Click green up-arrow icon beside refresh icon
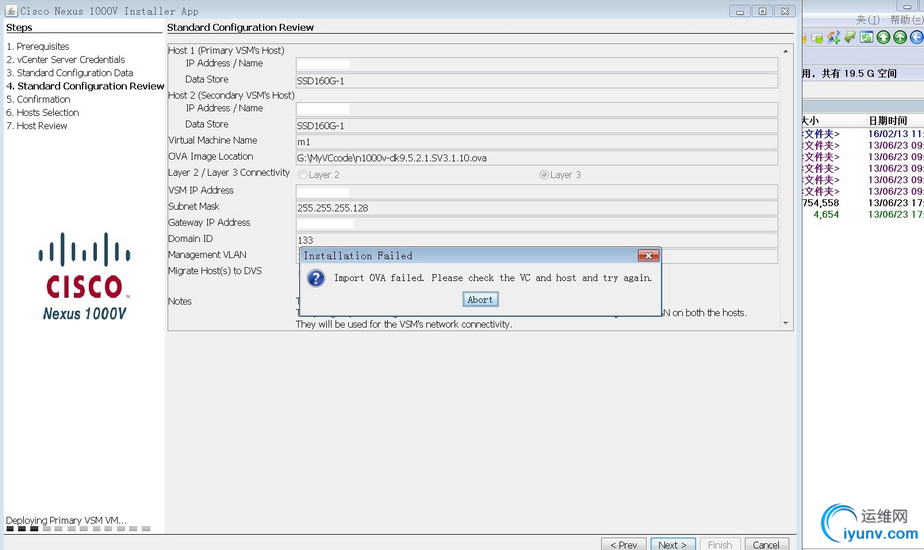This screenshot has height=550, width=924. pos(883,38)
